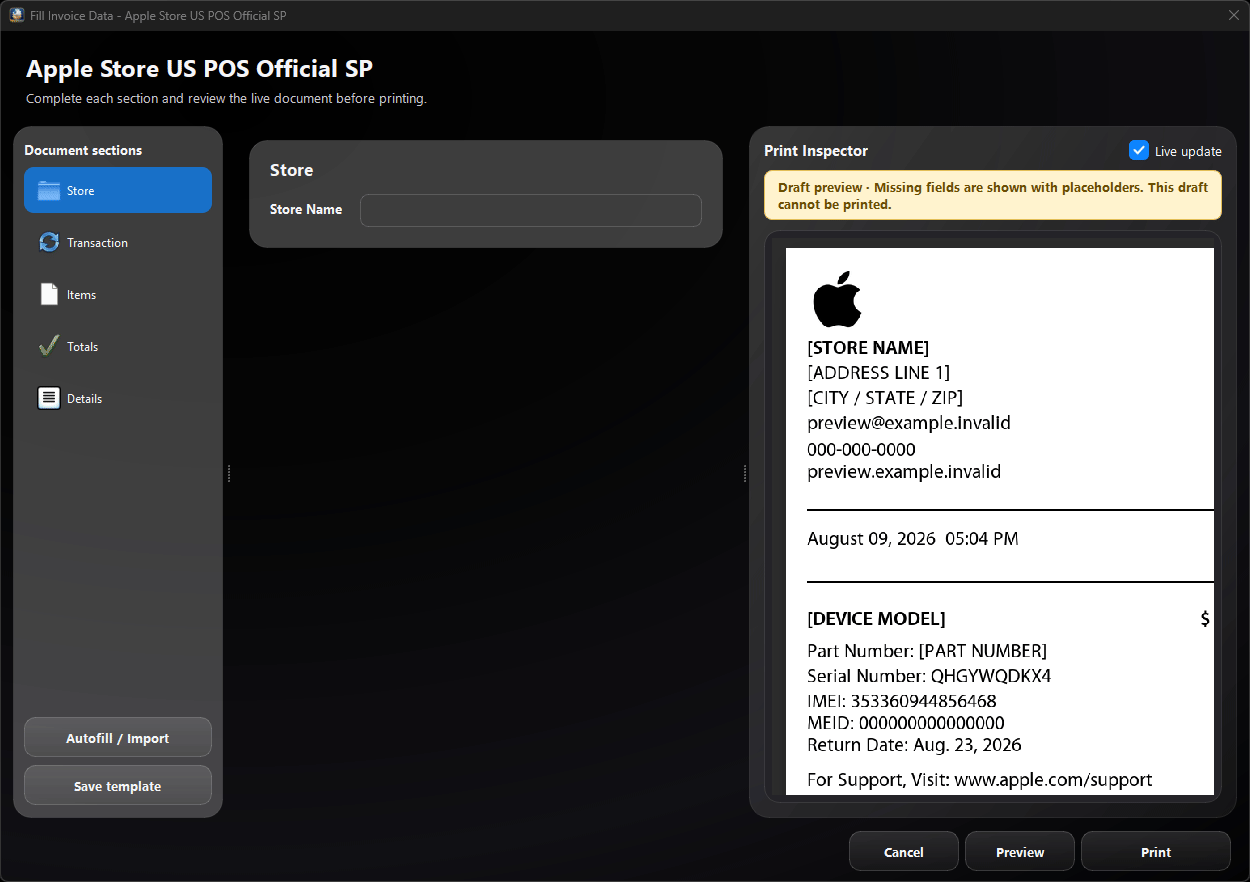
Task: Click the August 09, 2026 05:04 PM date
Action: 913,539
